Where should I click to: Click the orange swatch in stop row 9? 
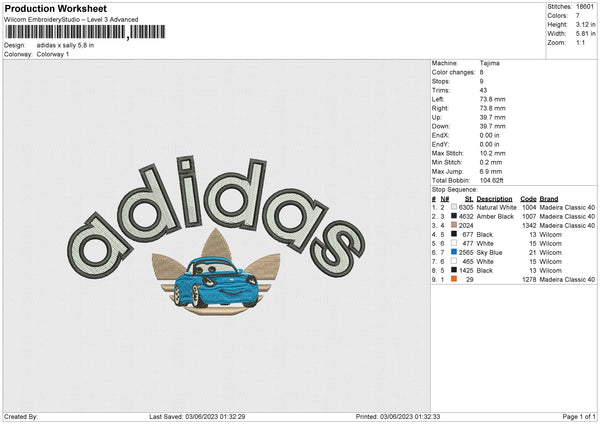(454, 279)
